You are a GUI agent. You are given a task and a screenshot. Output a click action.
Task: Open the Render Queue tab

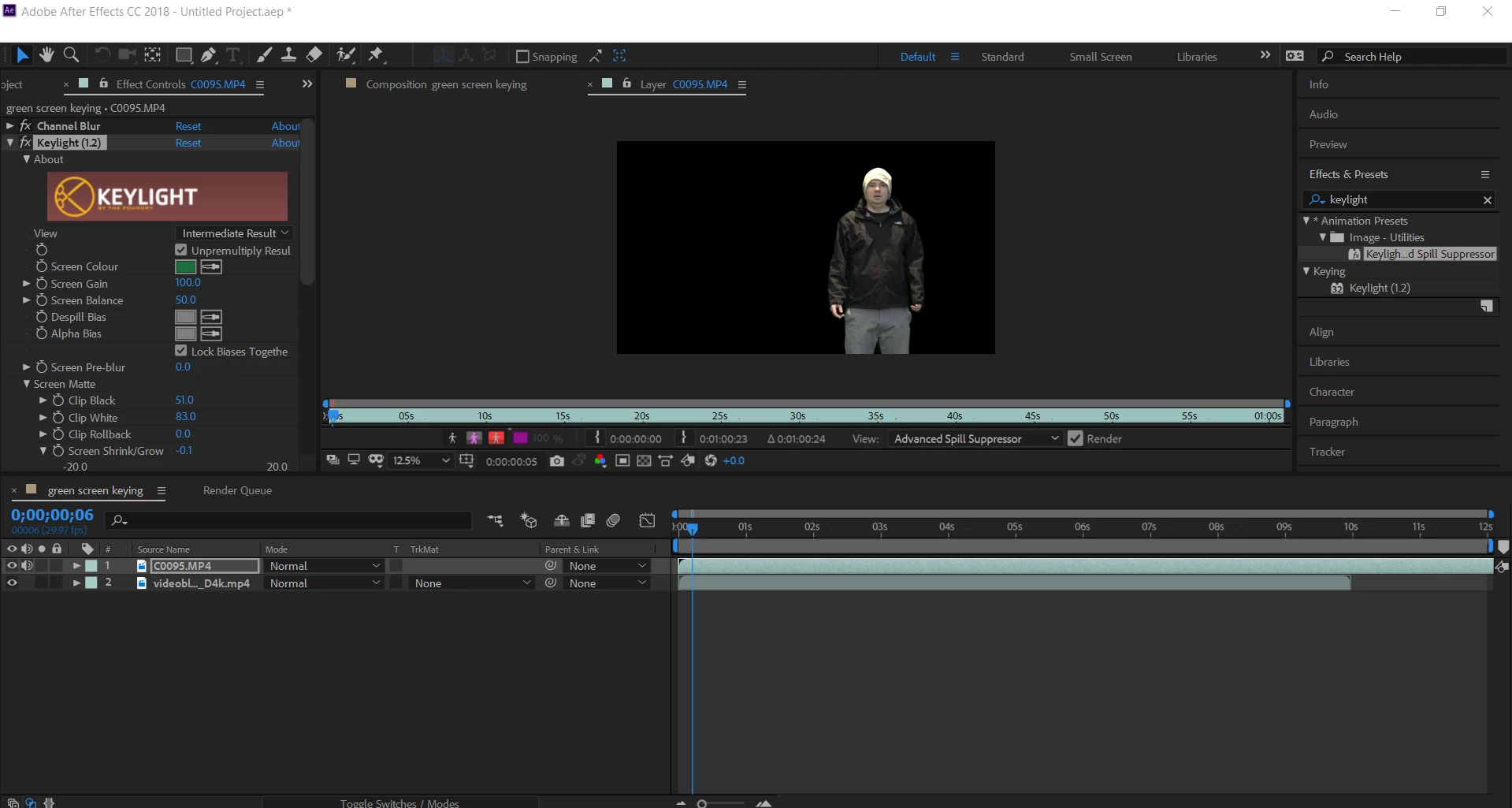pyautogui.click(x=237, y=490)
